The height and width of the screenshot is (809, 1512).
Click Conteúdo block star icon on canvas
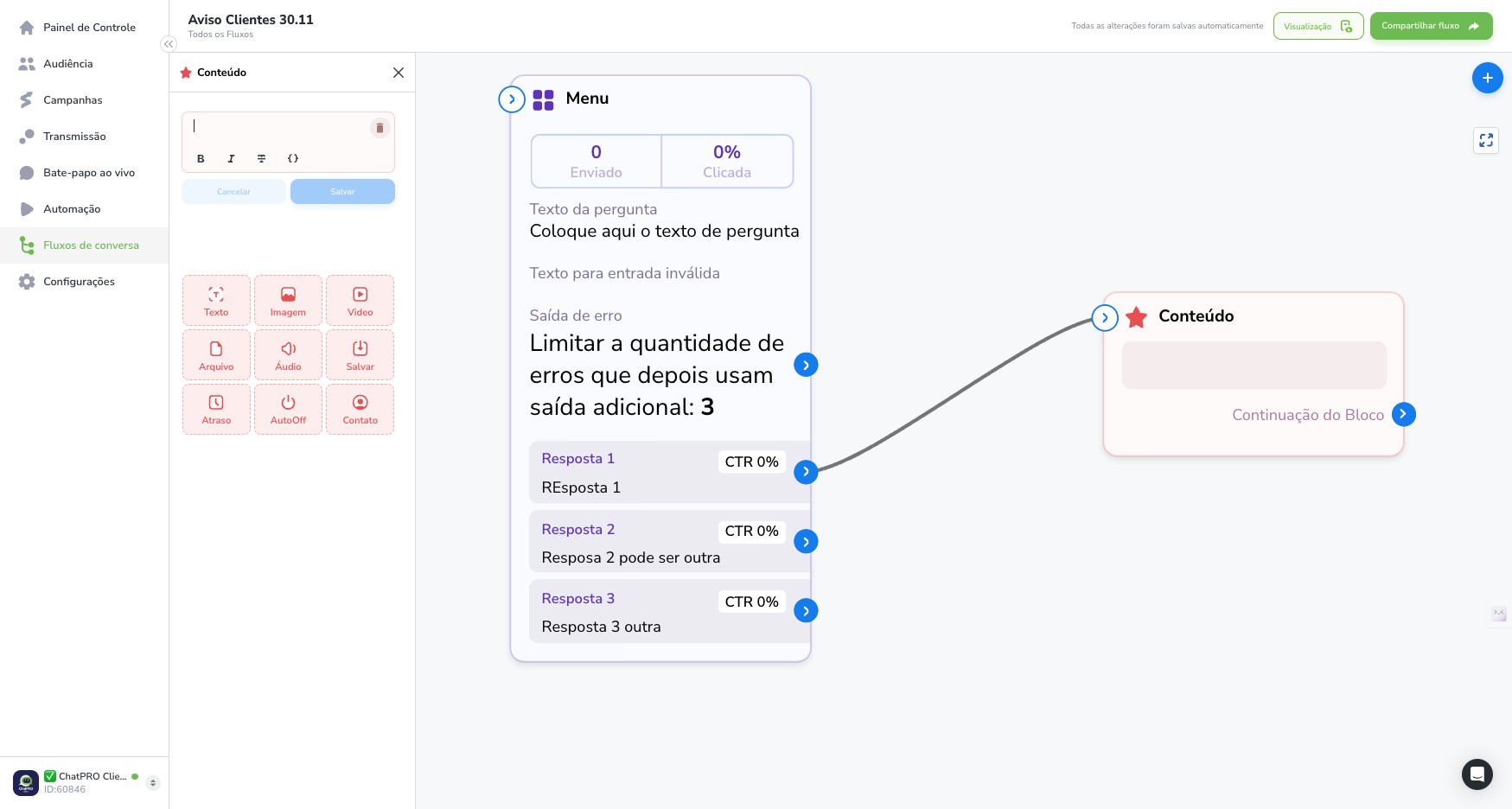[1137, 317]
